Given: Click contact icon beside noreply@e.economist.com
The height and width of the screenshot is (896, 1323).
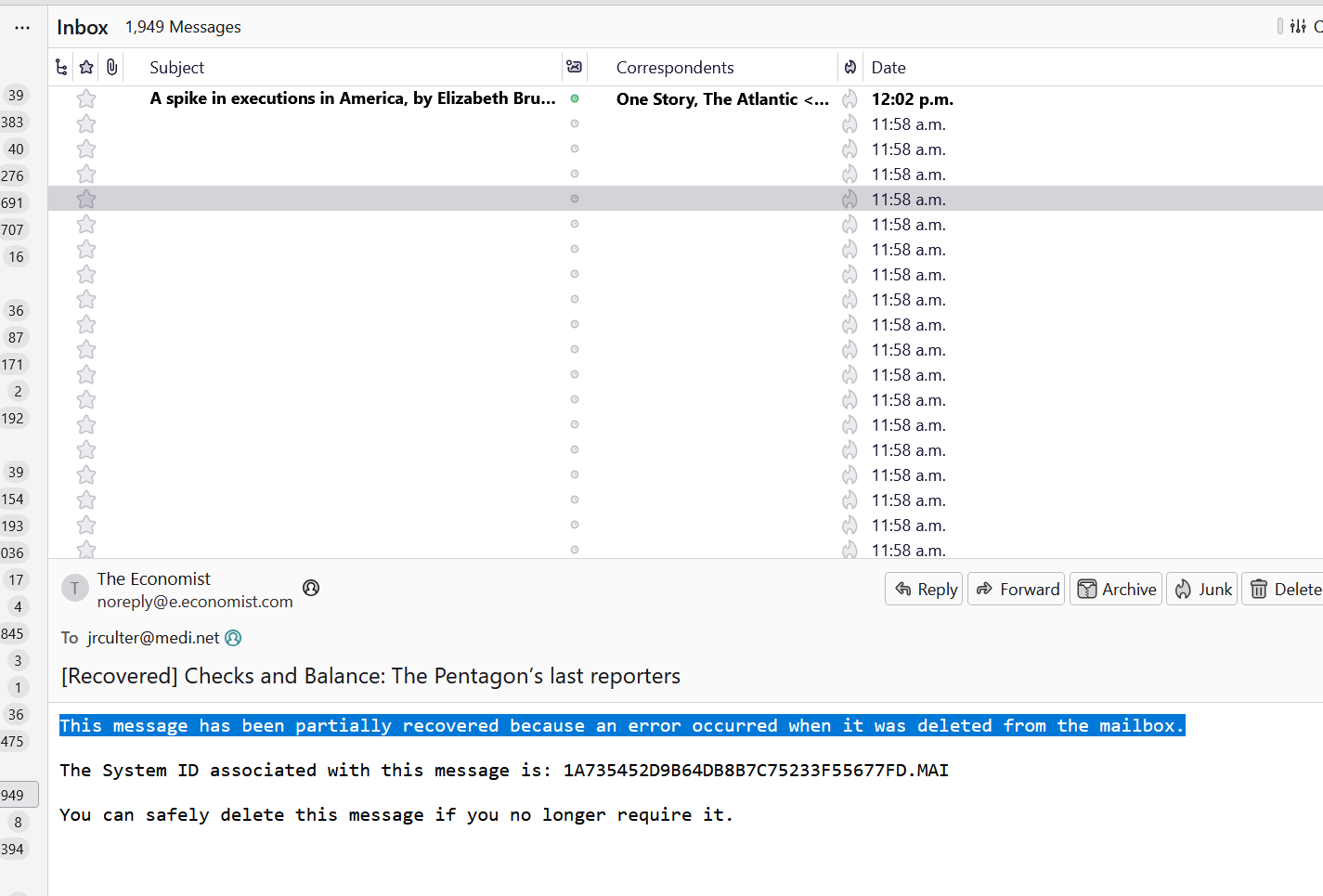Looking at the screenshot, I should tap(311, 588).
